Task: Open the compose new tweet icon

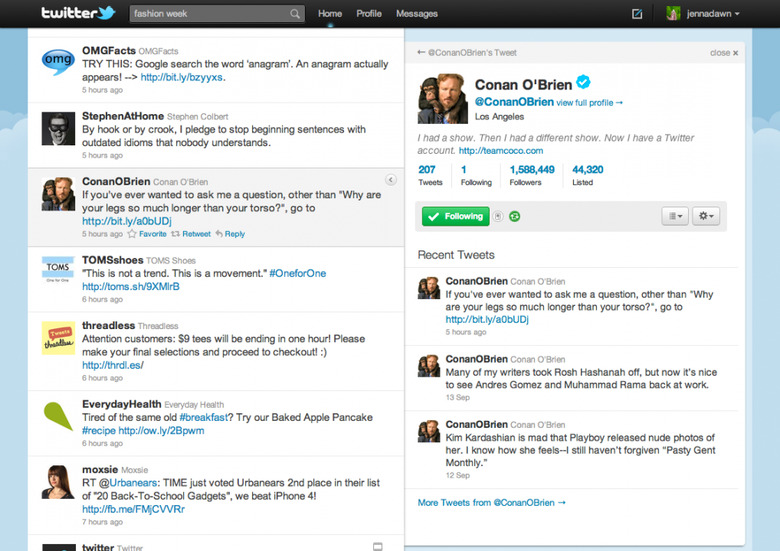Action: pyautogui.click(x=637, y=14)
